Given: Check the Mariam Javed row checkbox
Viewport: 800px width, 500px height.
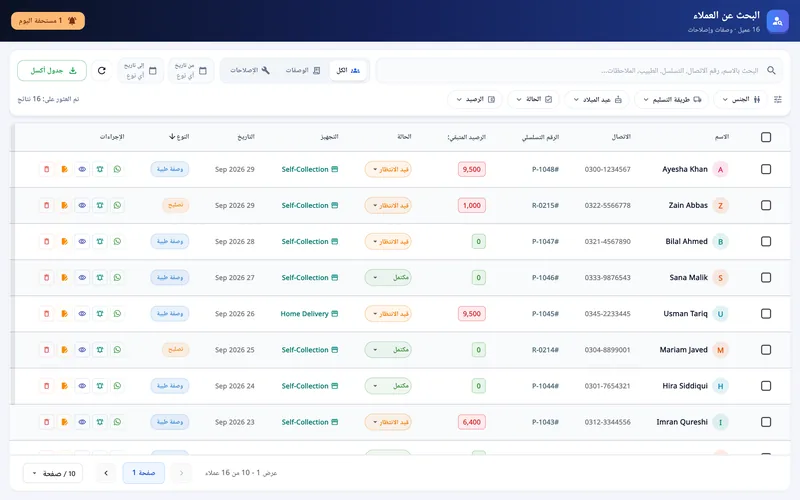Looking at the screenshot, I should click(x=766, y=350).
